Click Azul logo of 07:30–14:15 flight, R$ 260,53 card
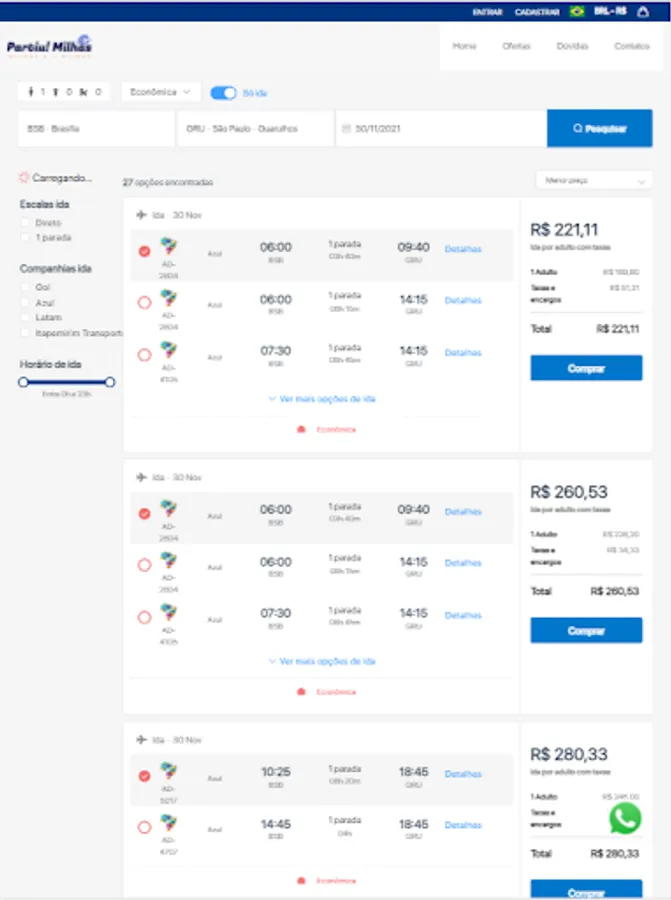Screen dimensions: 671x900 coord(168,612)
